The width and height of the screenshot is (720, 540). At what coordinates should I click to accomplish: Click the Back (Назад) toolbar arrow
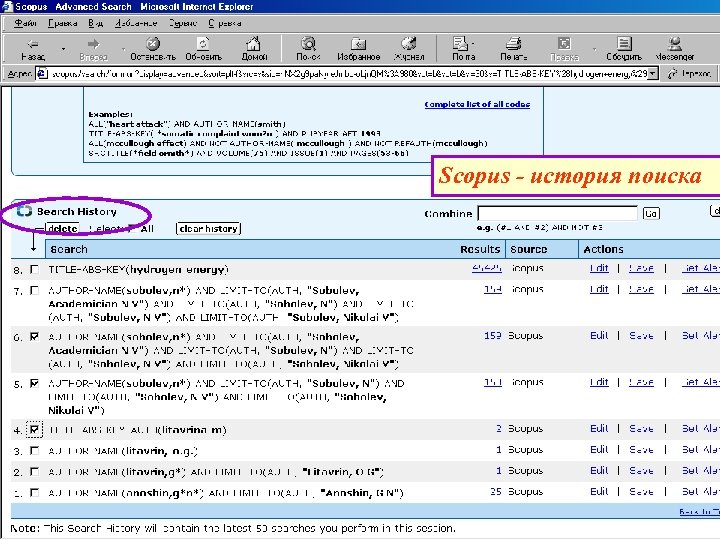[33, 45]
